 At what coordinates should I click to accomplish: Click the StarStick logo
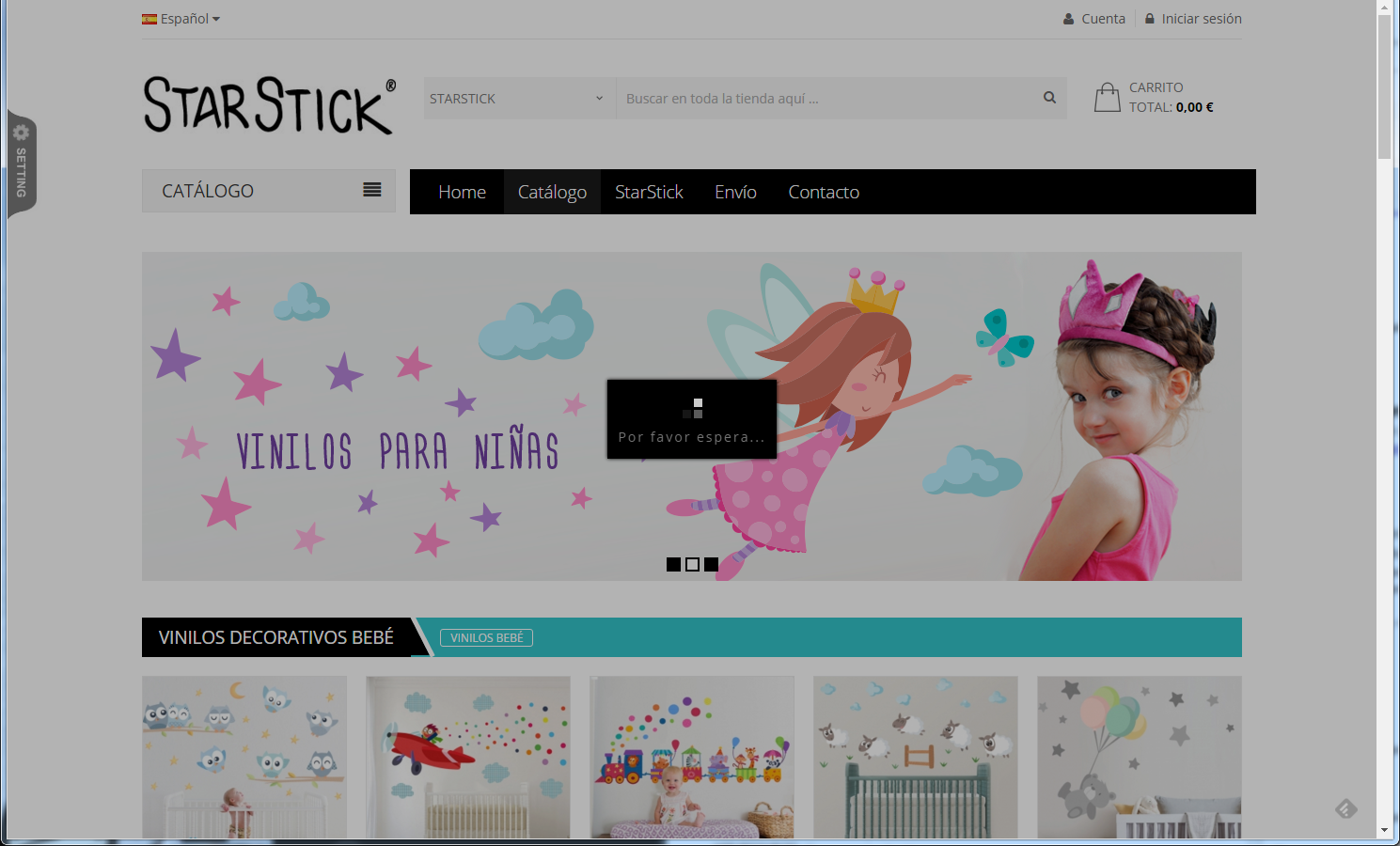[x=269, y=105]
